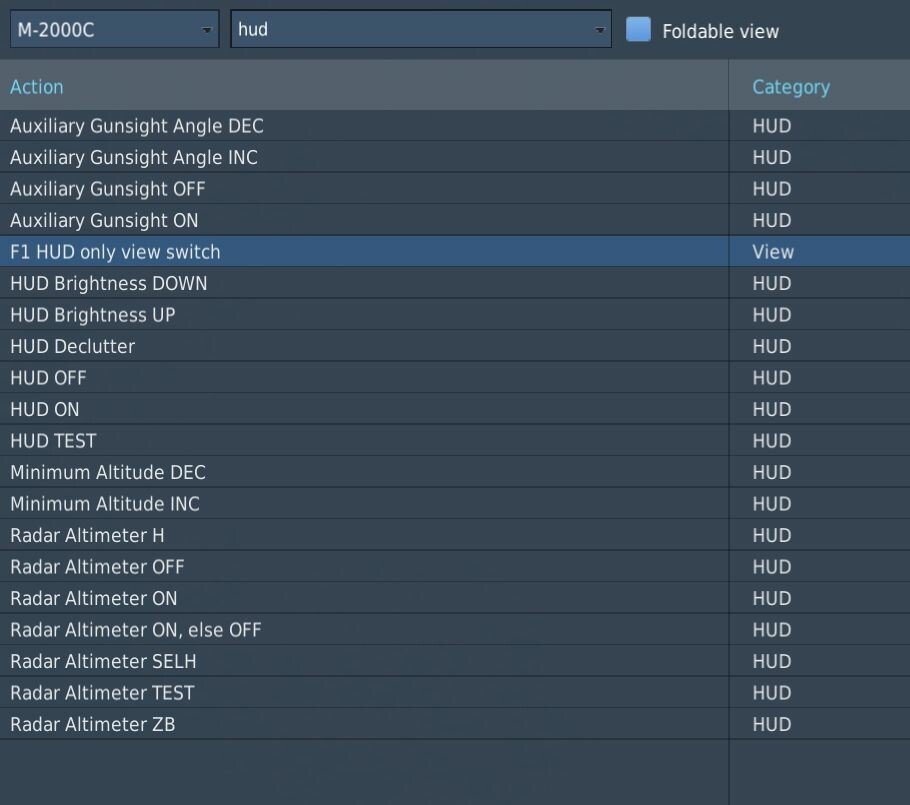Select the HUD Declutter row
910x805 pixels.
click(455, 346)
